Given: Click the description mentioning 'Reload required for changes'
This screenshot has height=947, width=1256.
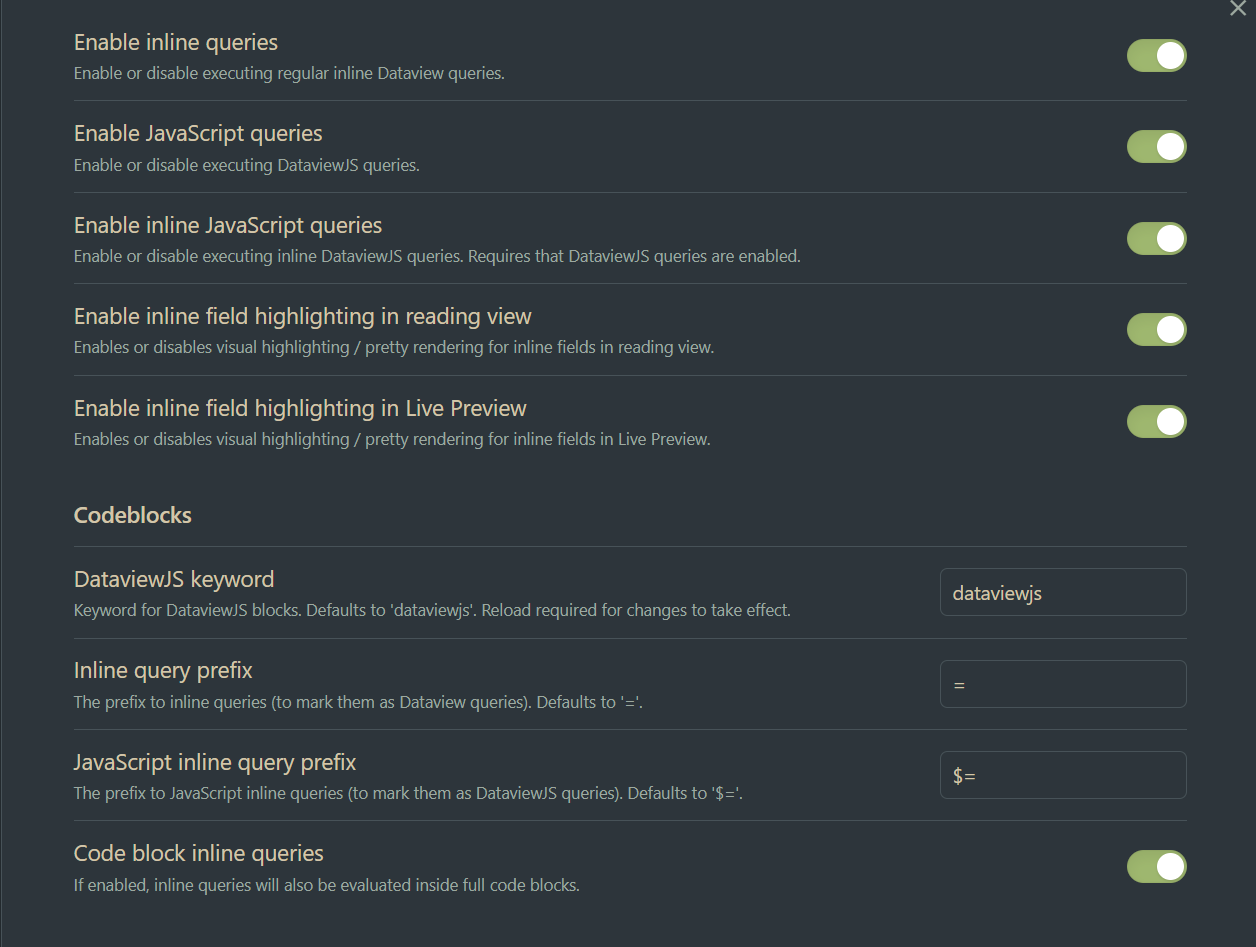Looking at the screenshot, I should tap(432, 610).
